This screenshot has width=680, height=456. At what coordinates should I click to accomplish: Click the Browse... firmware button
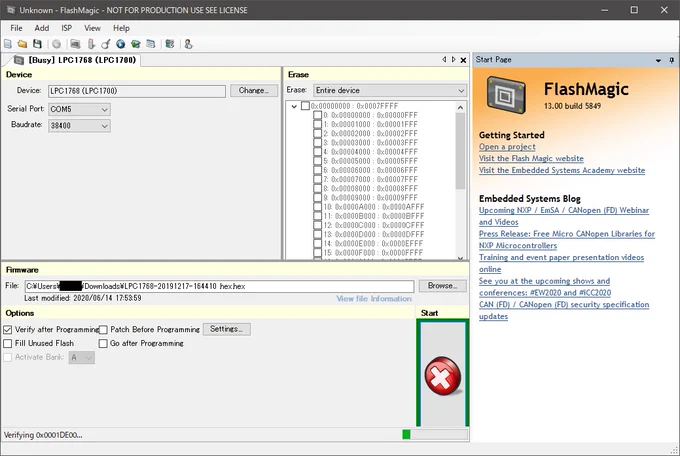coord(442,285)
